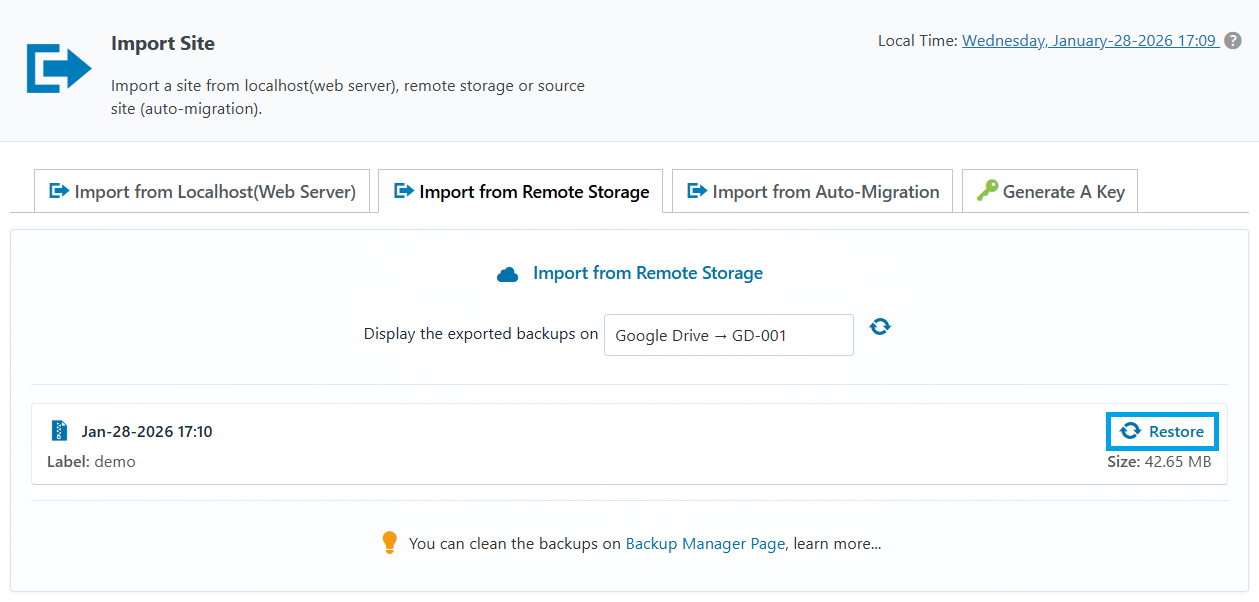This screenshot has width=1259, height=602.
Task: Click the circular arrows icon inside Restore
Action: pyautogui.click(x=1130, y=431)
